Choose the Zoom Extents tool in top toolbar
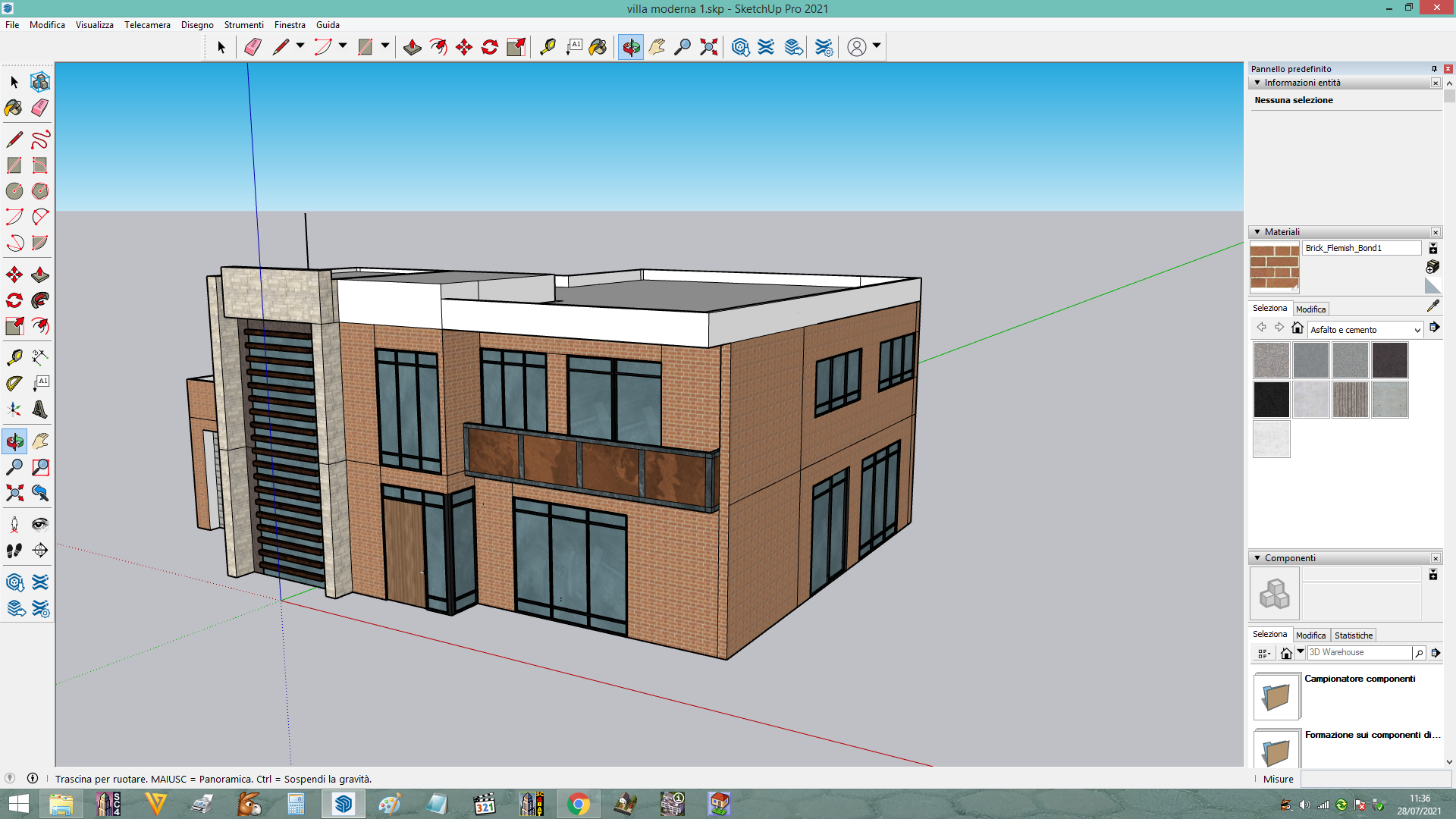 click(x=708, y=47)
